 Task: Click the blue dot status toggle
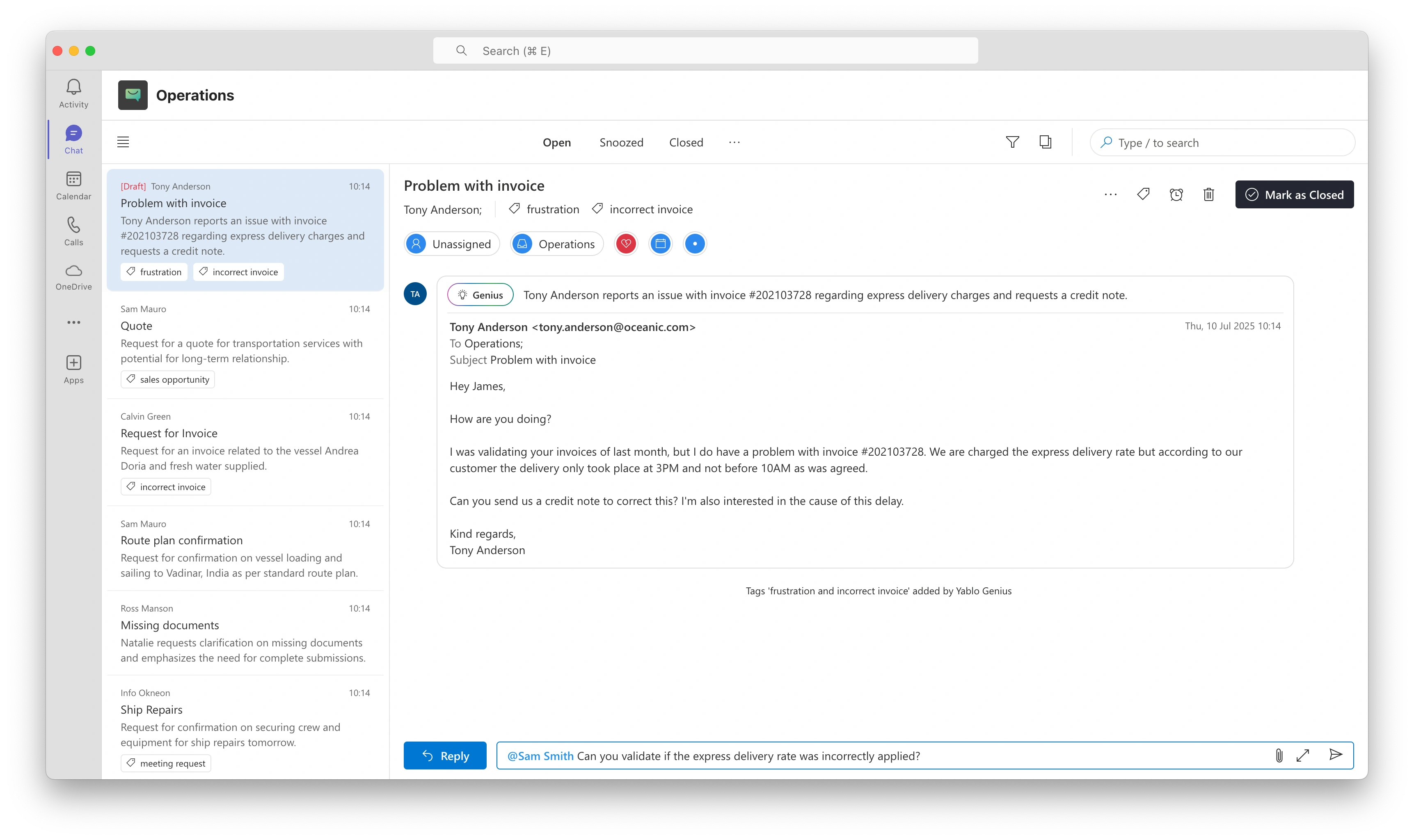695,244
